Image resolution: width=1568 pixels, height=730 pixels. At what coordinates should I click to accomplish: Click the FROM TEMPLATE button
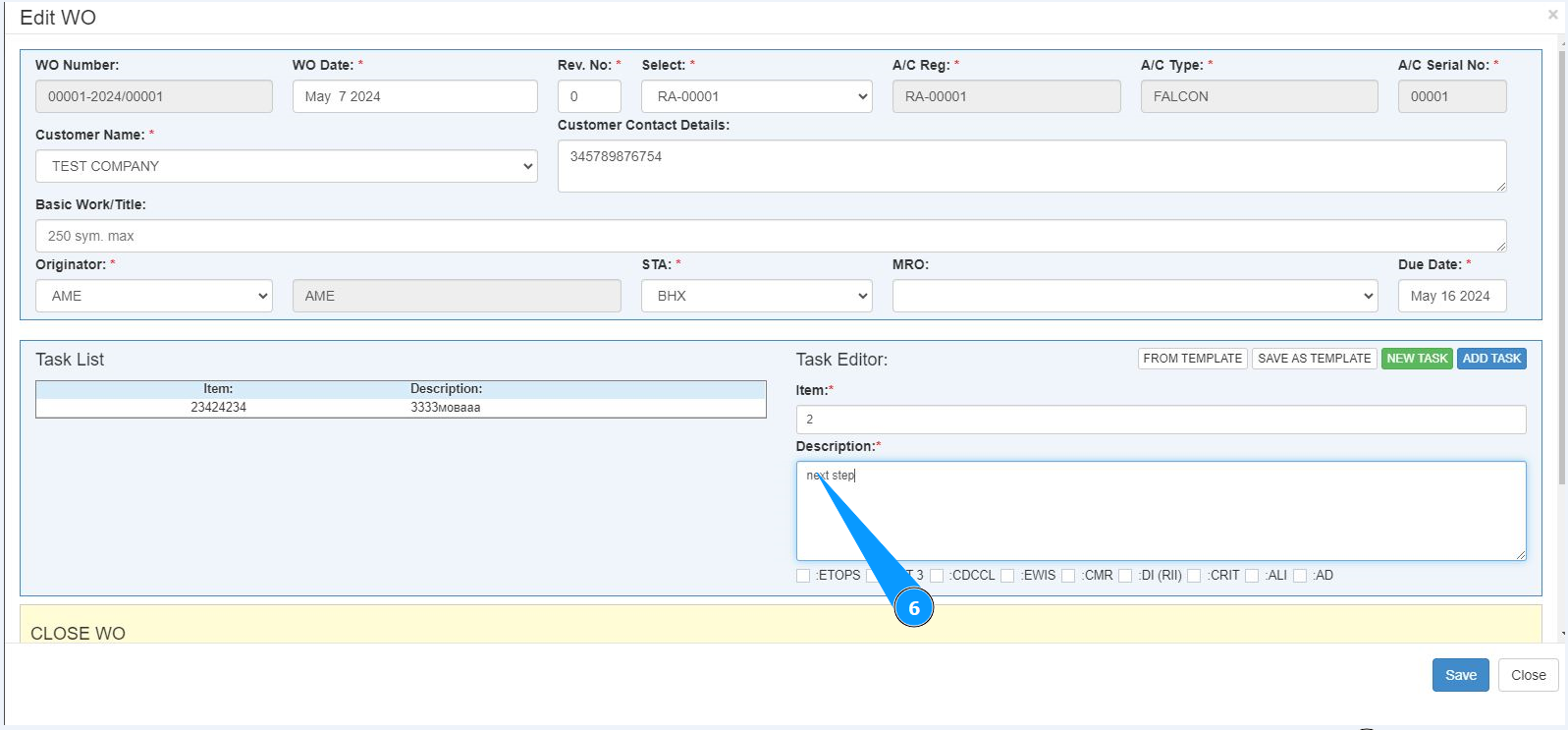point(1192,359)
